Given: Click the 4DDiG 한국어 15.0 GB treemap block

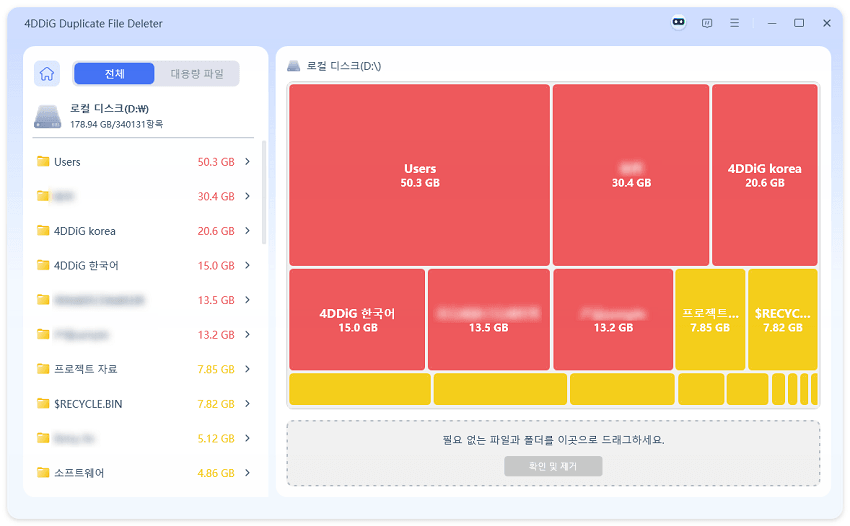Looking at the screenshot, I should (357, 319).
